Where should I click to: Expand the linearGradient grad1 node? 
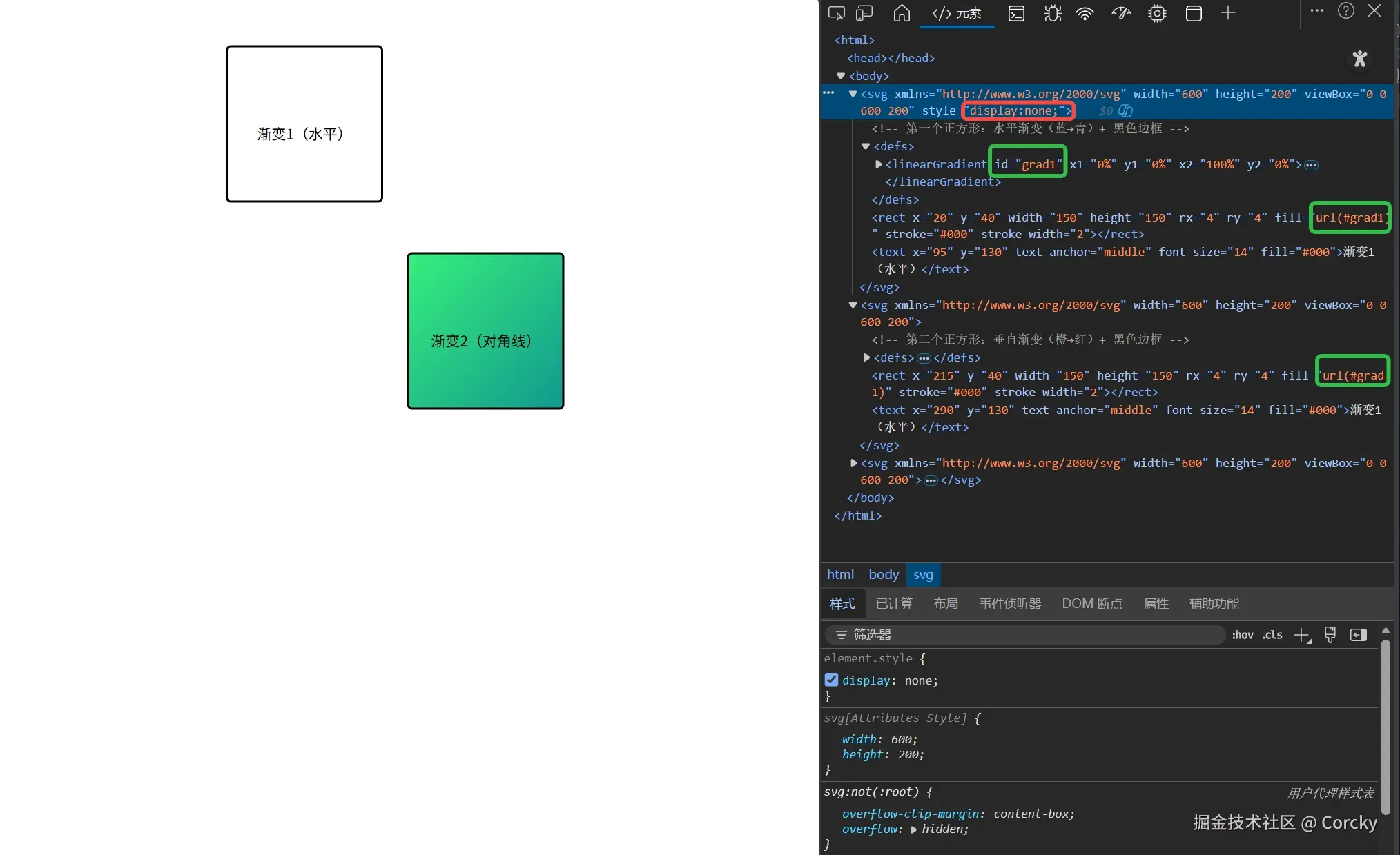[x=879, y=164]
